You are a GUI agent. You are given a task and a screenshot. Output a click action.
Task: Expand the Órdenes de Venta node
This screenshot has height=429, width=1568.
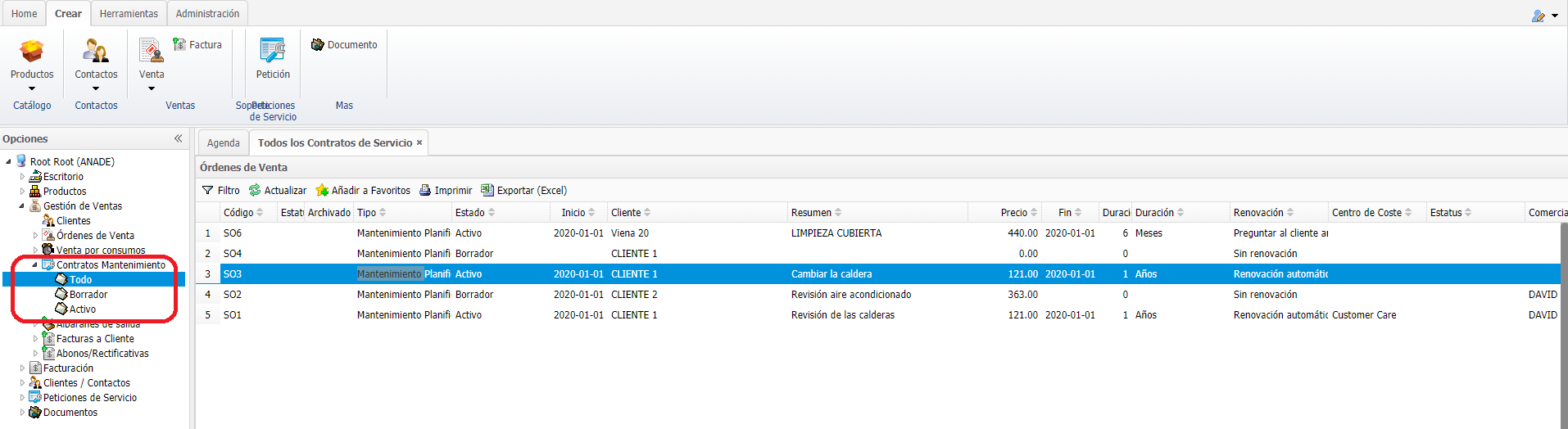tap(35, 236)
